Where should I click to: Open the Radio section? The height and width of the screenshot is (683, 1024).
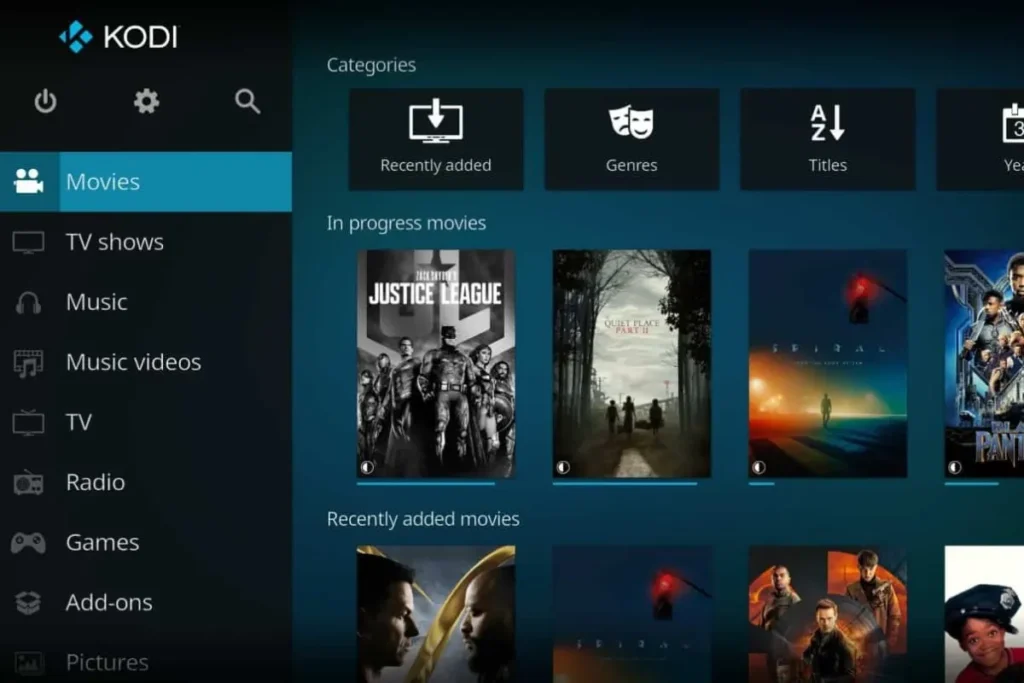point(146,483)
